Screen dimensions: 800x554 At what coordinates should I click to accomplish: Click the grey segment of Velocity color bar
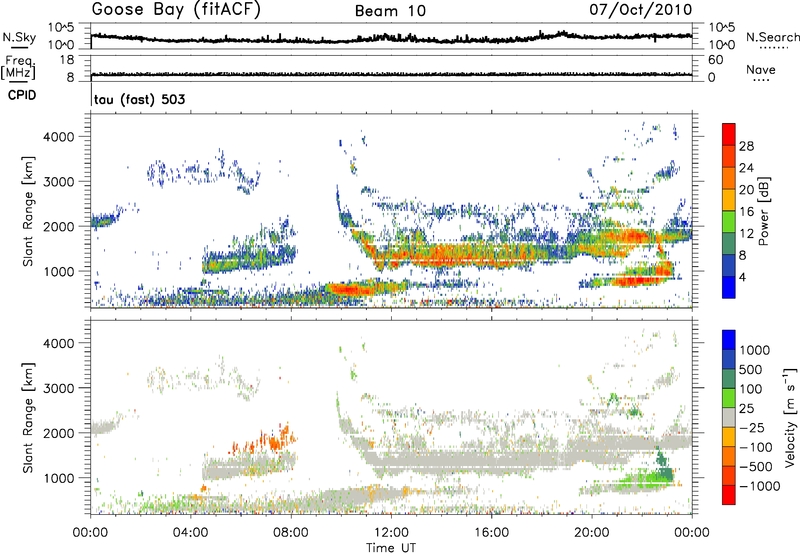(729, 417)
